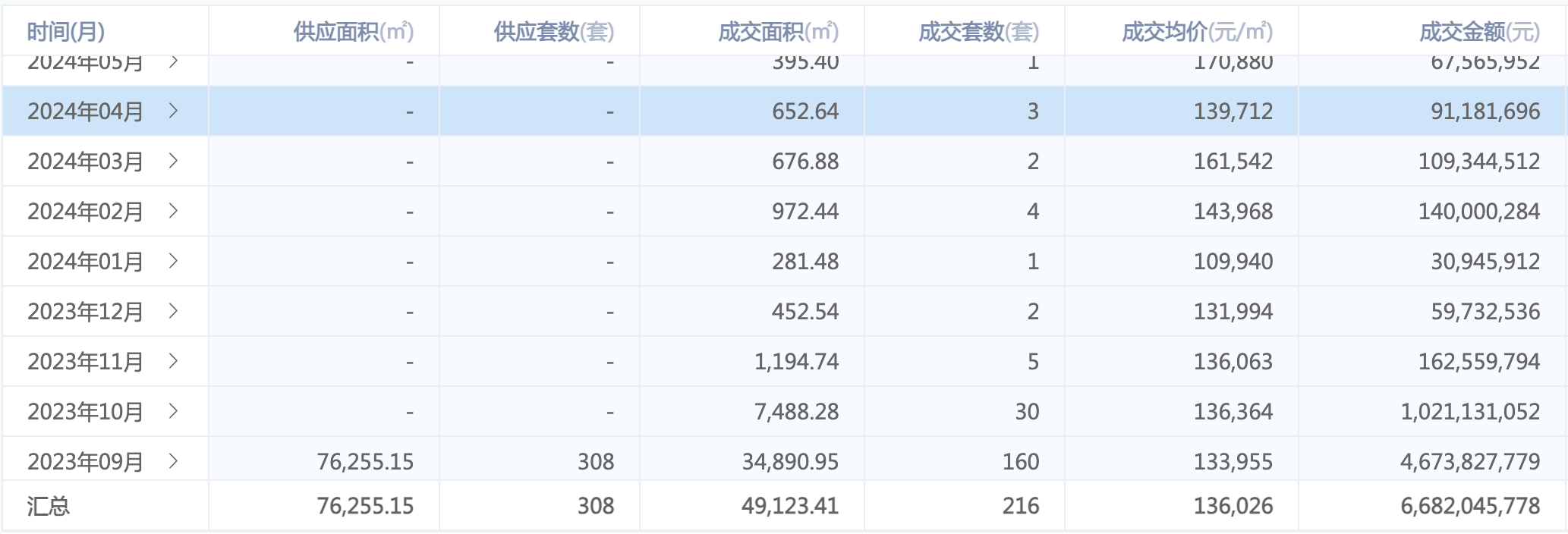
Task: Click the 成交面积(㎡) column header
Action: 778,32
